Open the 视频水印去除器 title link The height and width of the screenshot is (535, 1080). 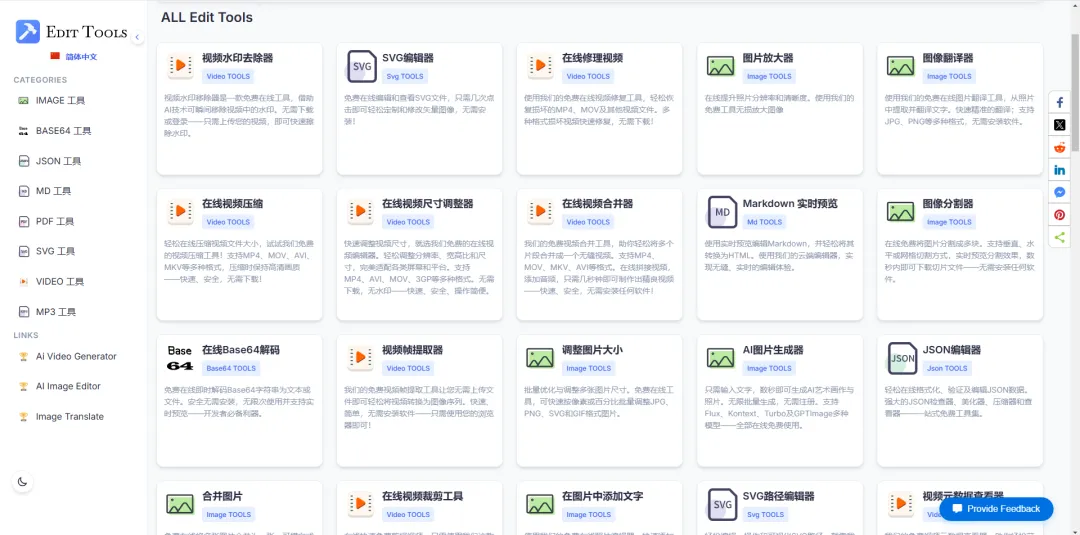point(237,58)
